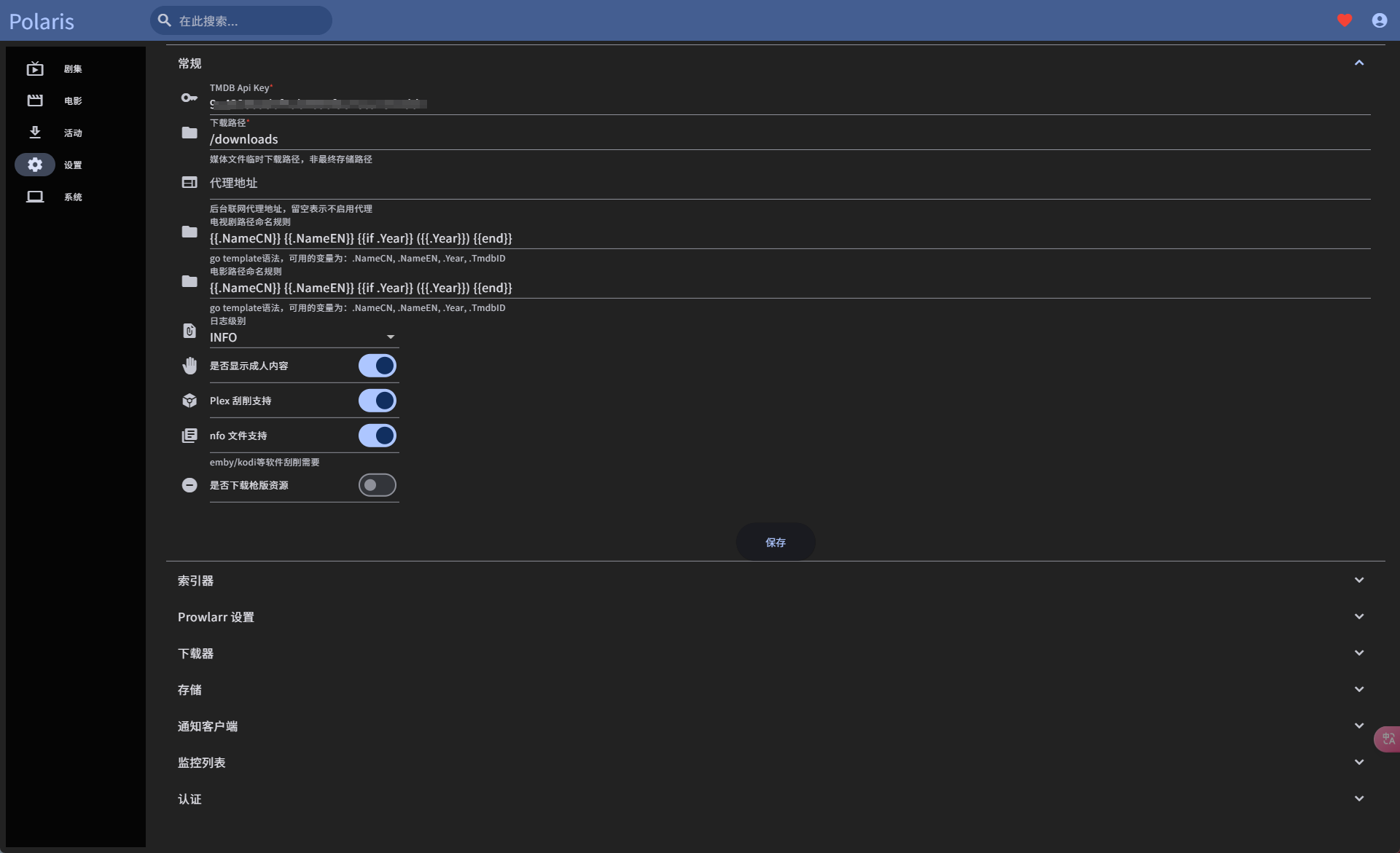
Task: Click the 电视剧路径命名规则 template field
Action: (790, 232)
